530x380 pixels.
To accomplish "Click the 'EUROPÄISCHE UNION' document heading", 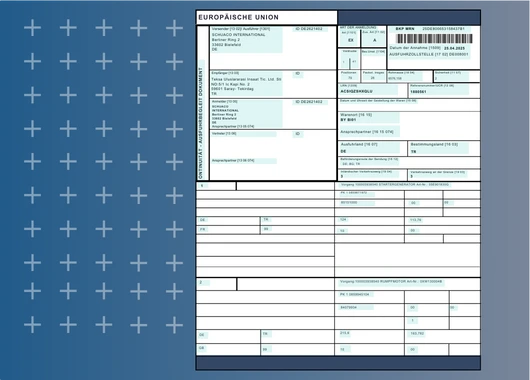I will (x=238, y=17).
